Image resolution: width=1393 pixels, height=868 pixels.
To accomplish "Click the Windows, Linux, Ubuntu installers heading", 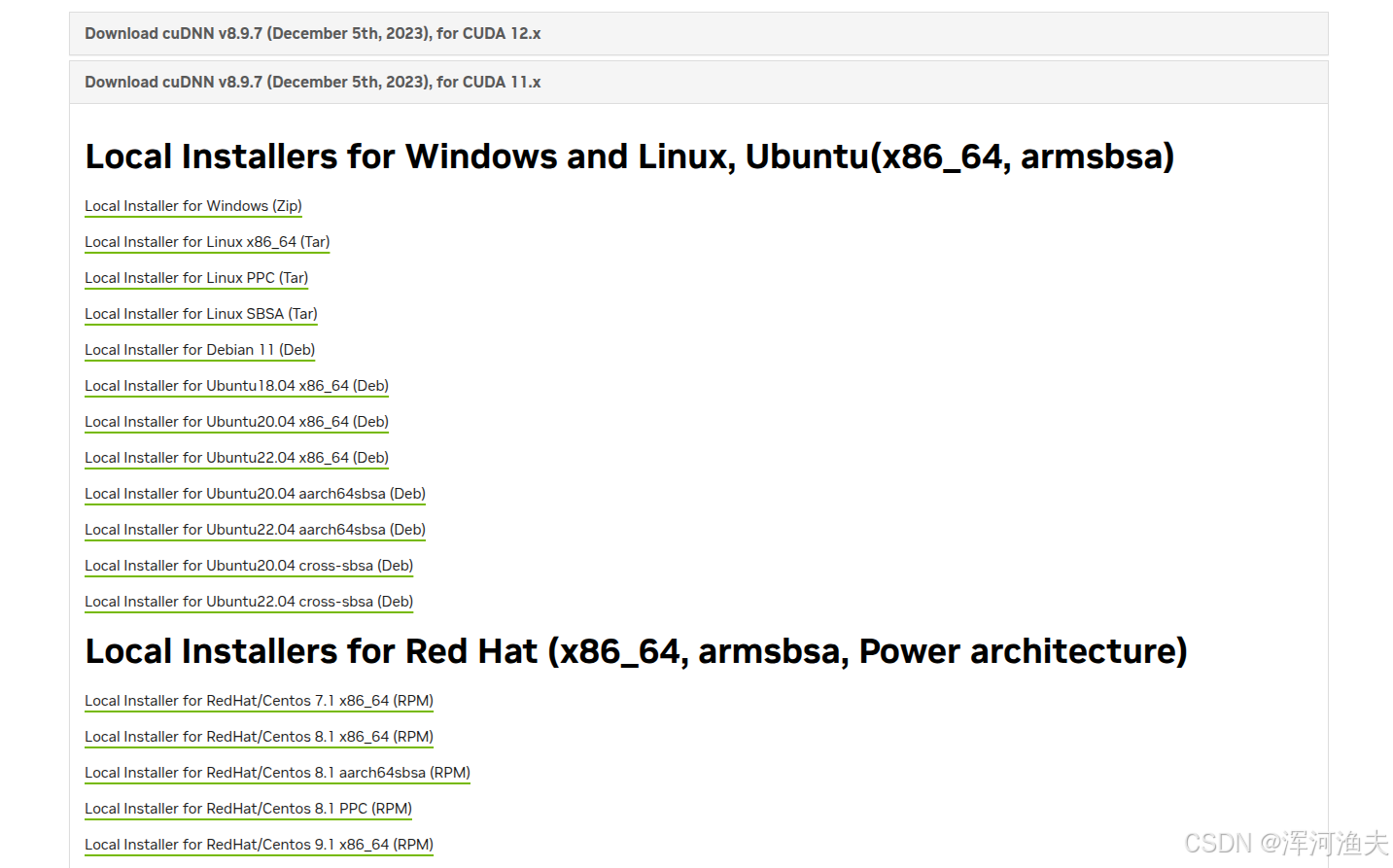I will pos(630,156).
